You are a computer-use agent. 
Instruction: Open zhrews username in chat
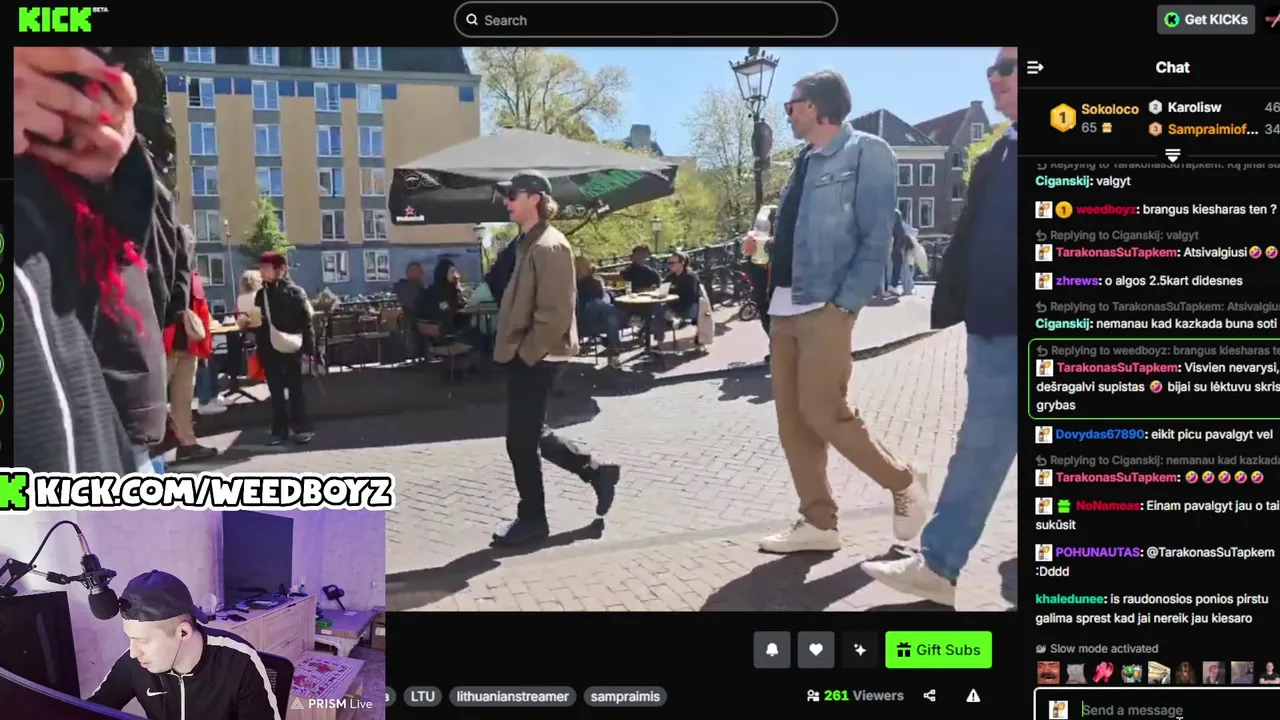1077,281
